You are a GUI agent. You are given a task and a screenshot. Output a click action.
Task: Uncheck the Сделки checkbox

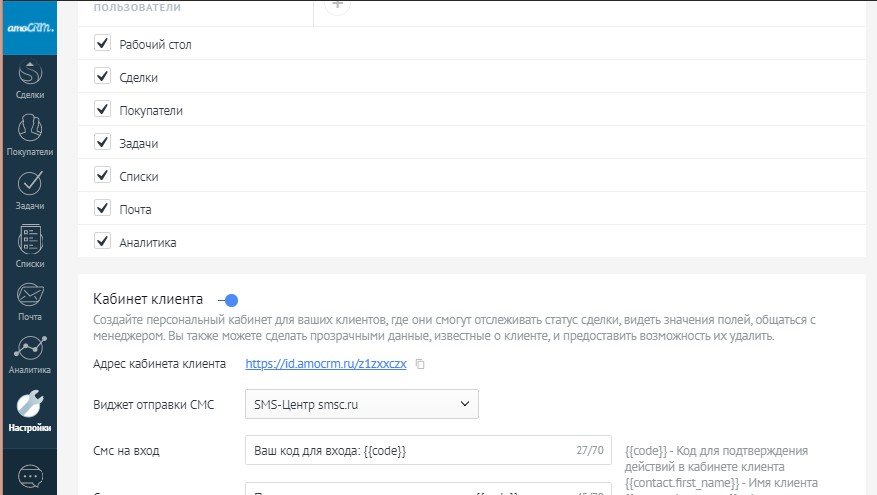coord(101,77)
